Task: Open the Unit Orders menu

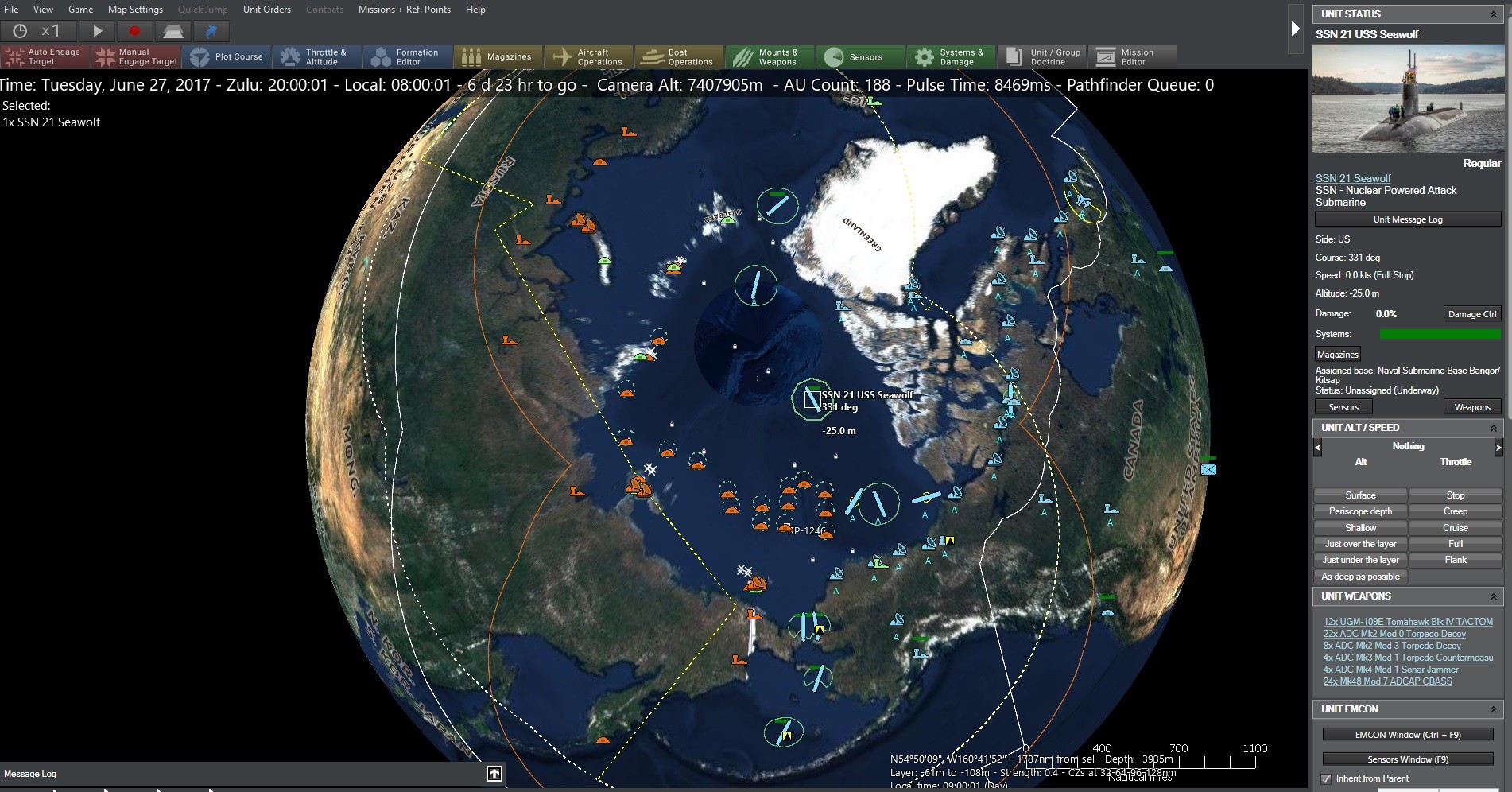Action: (266, 10)
